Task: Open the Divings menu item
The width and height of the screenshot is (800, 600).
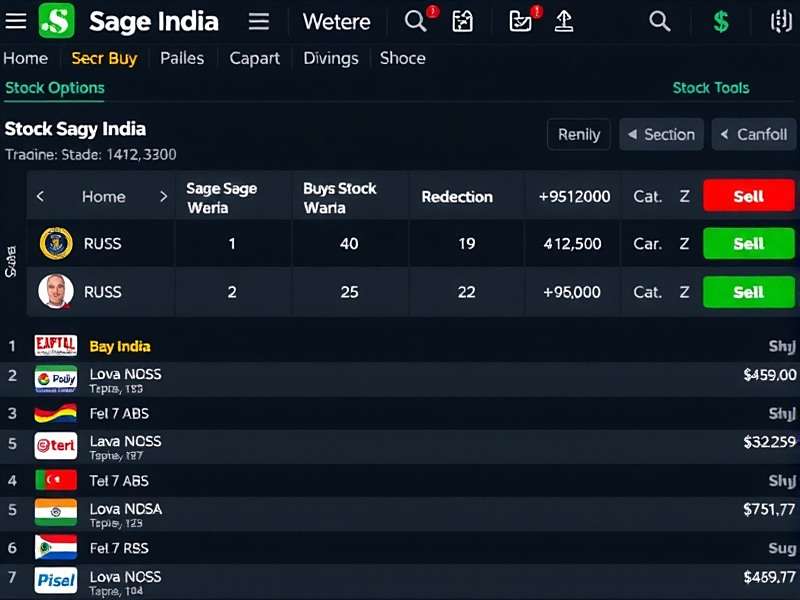Action: point(331,58)
